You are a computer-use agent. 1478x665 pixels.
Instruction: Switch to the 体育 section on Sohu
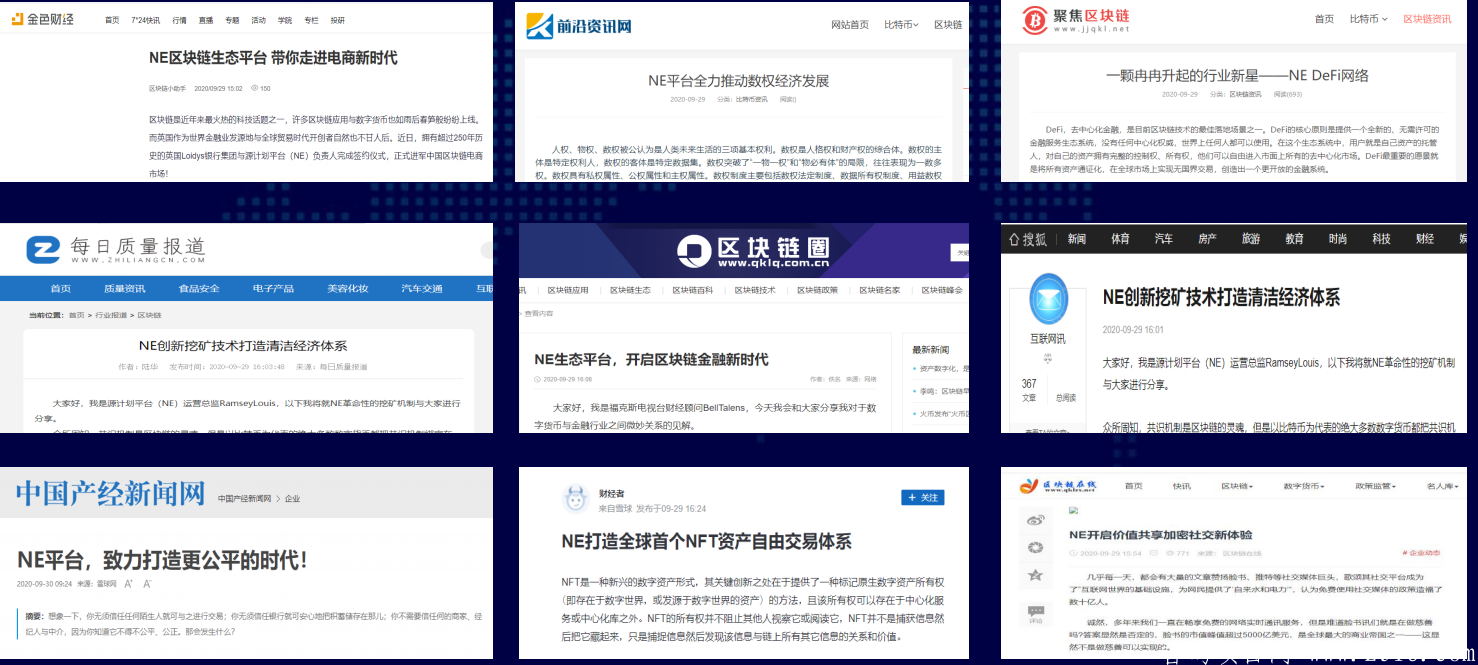pyautogui.click(x=1121, y=239)
